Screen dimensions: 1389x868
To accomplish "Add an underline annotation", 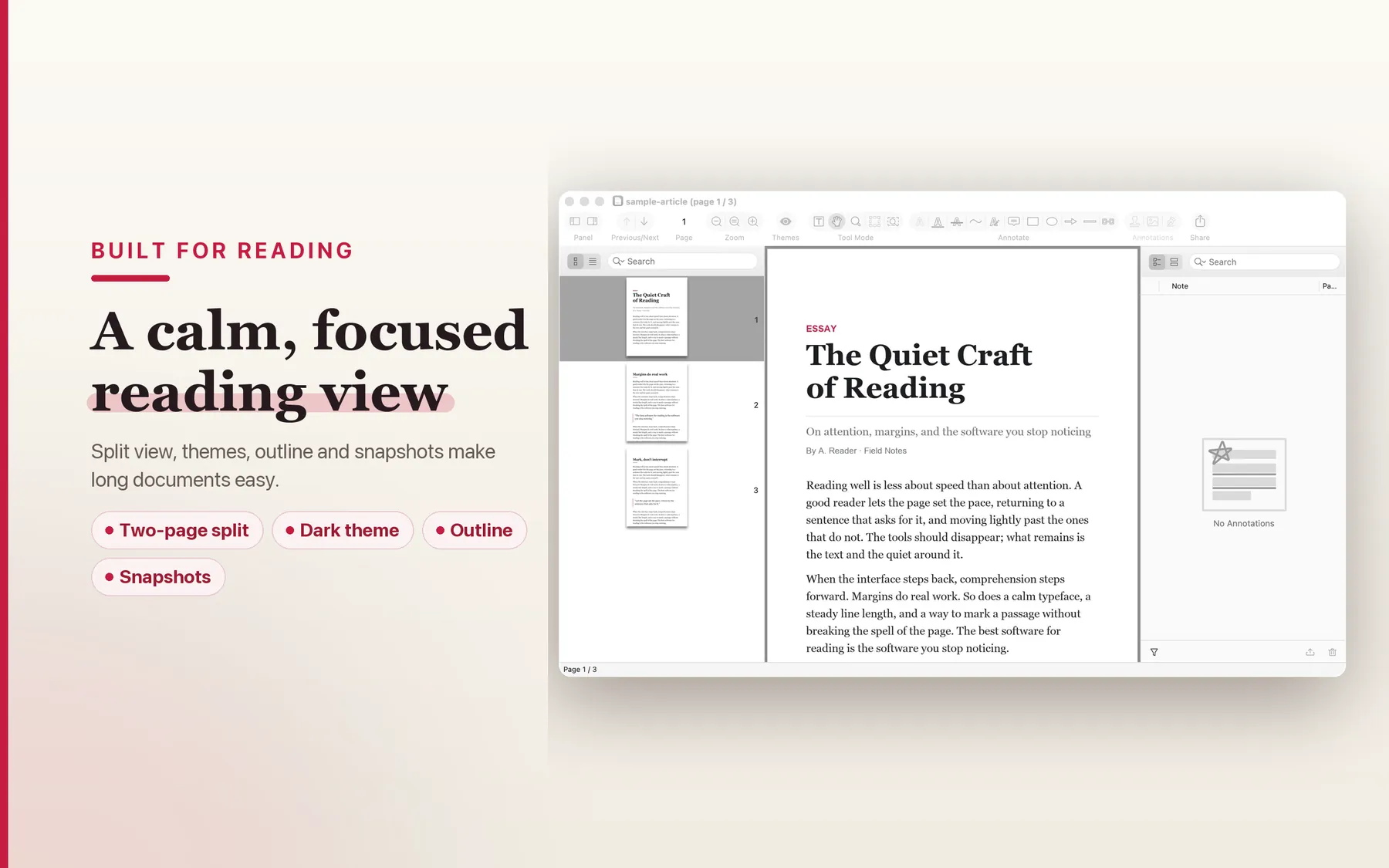I will (938, 221).
